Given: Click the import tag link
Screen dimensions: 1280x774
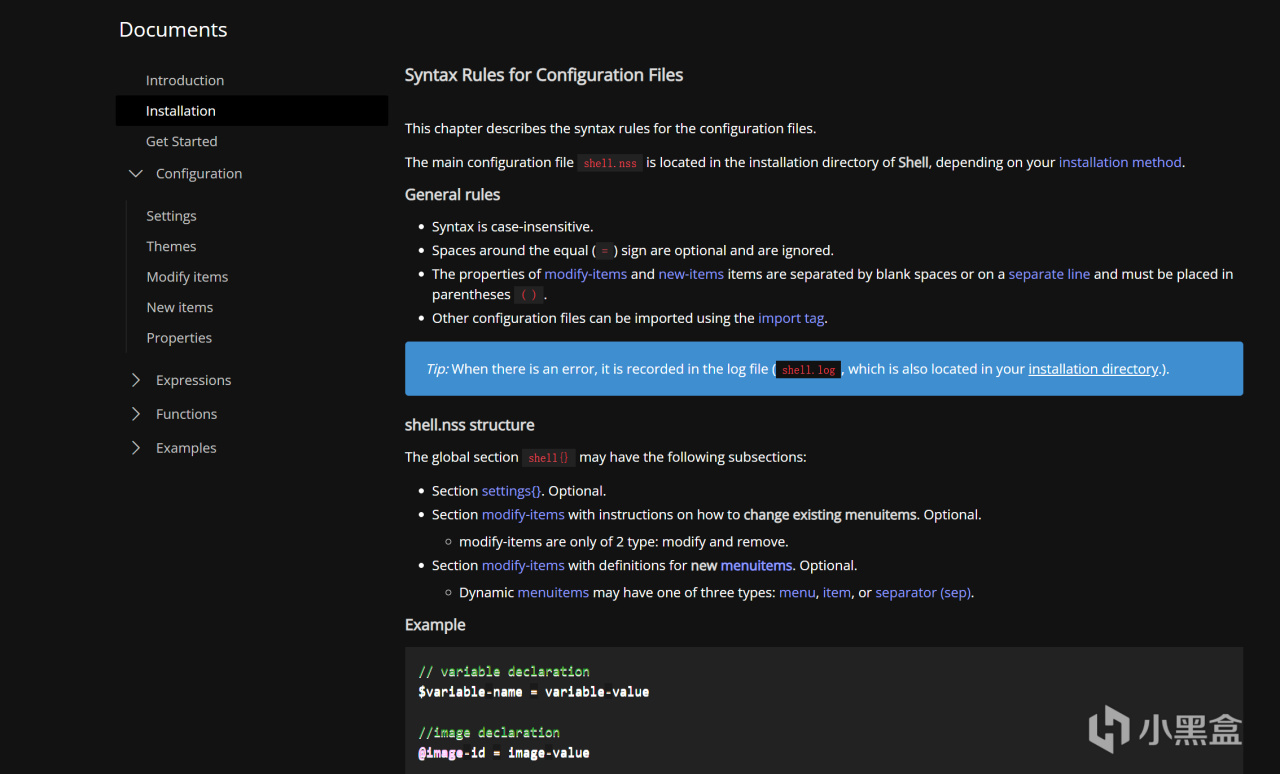Looking at the screenshot, I should pos(791,318).
